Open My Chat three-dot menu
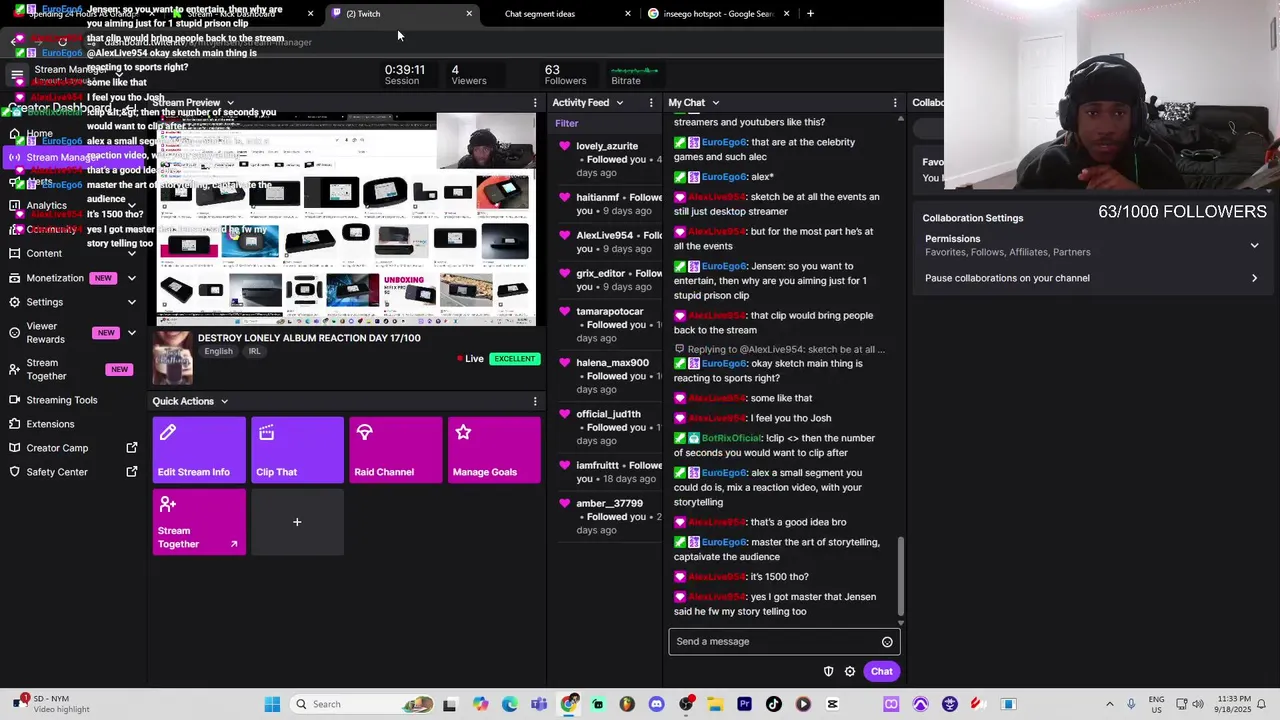The image size is (1280, 720). click(x=895, y=103)
